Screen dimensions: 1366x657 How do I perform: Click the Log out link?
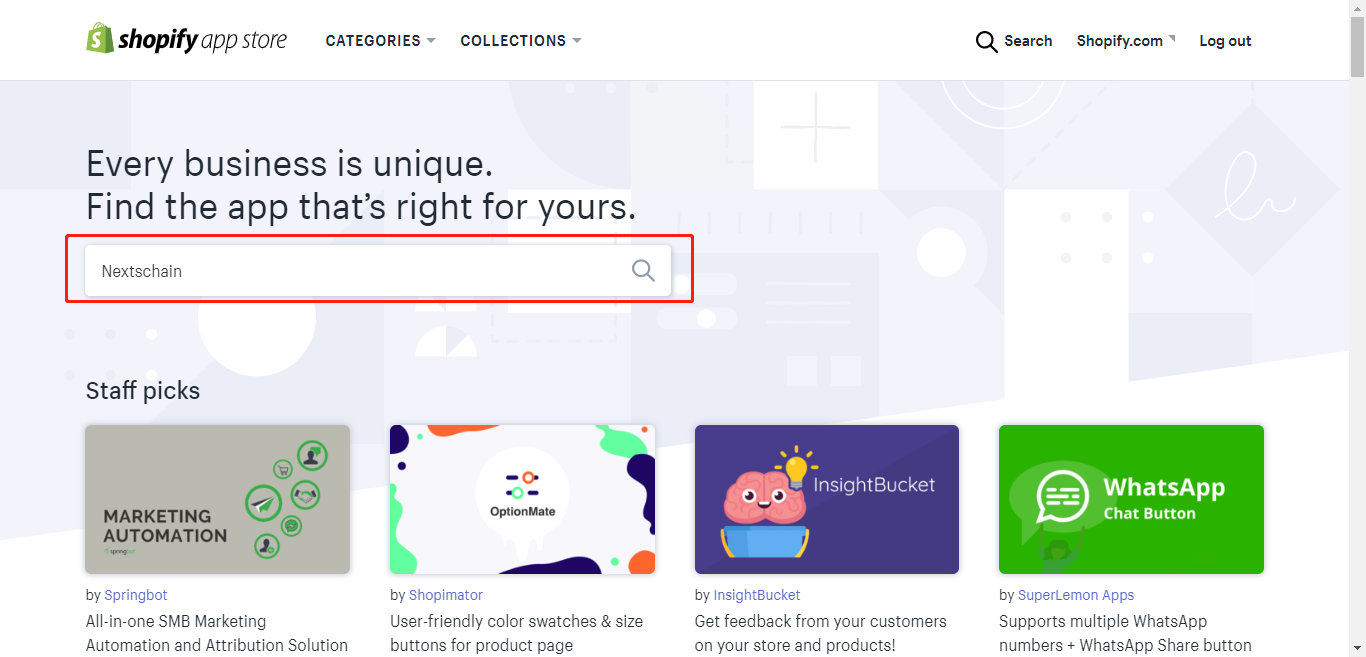pos(1225,41)
